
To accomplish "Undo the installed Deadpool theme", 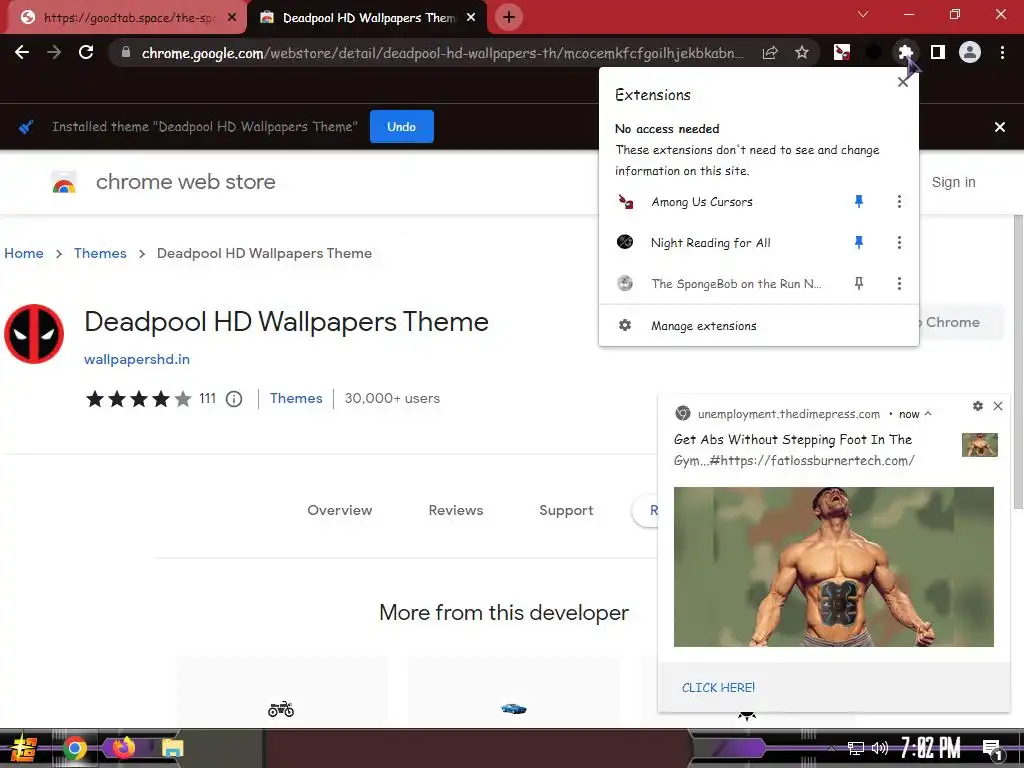I will coord(402,127).
